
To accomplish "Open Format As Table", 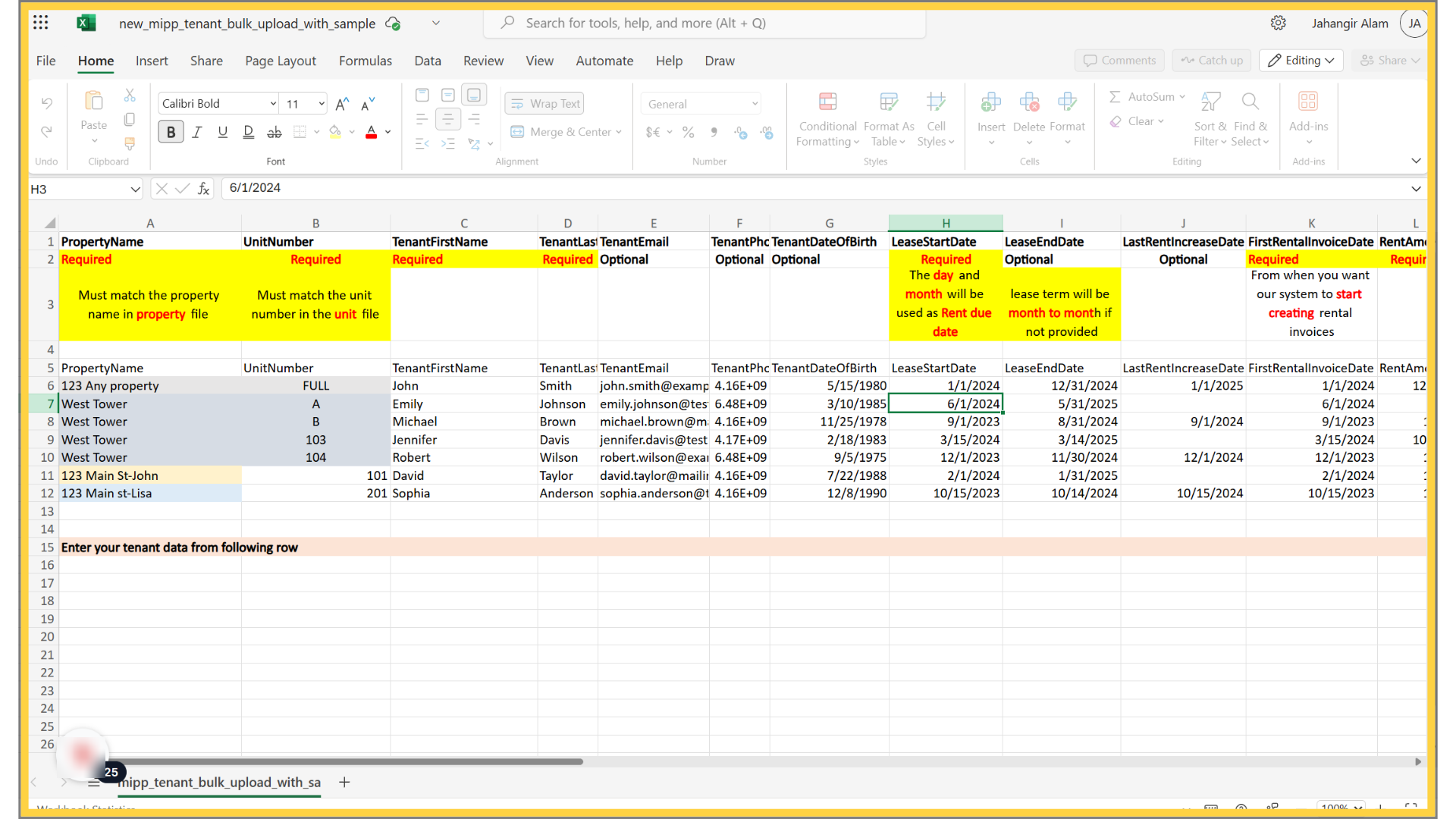I will (x=889, y=120).
